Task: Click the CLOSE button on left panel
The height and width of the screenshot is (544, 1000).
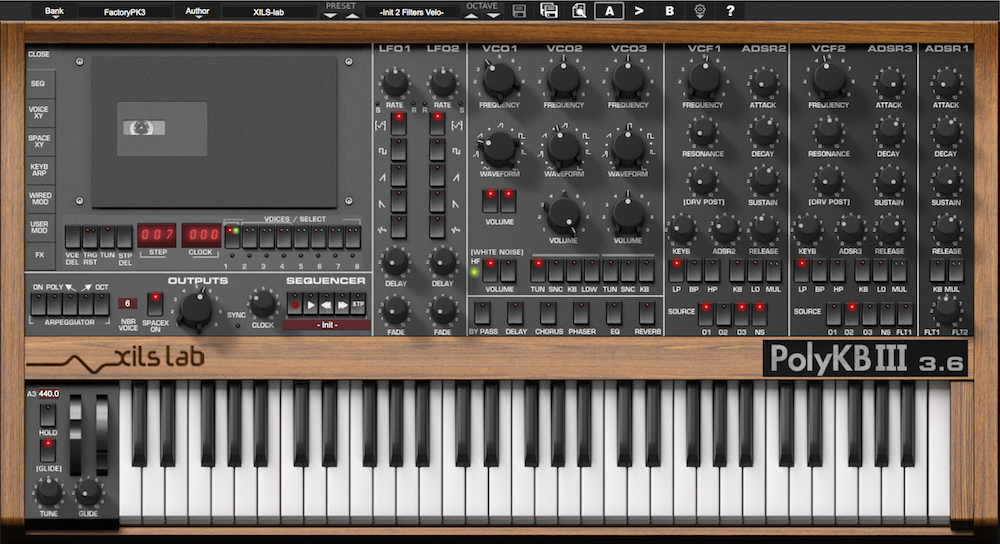Action: click(x=39, y=54)
